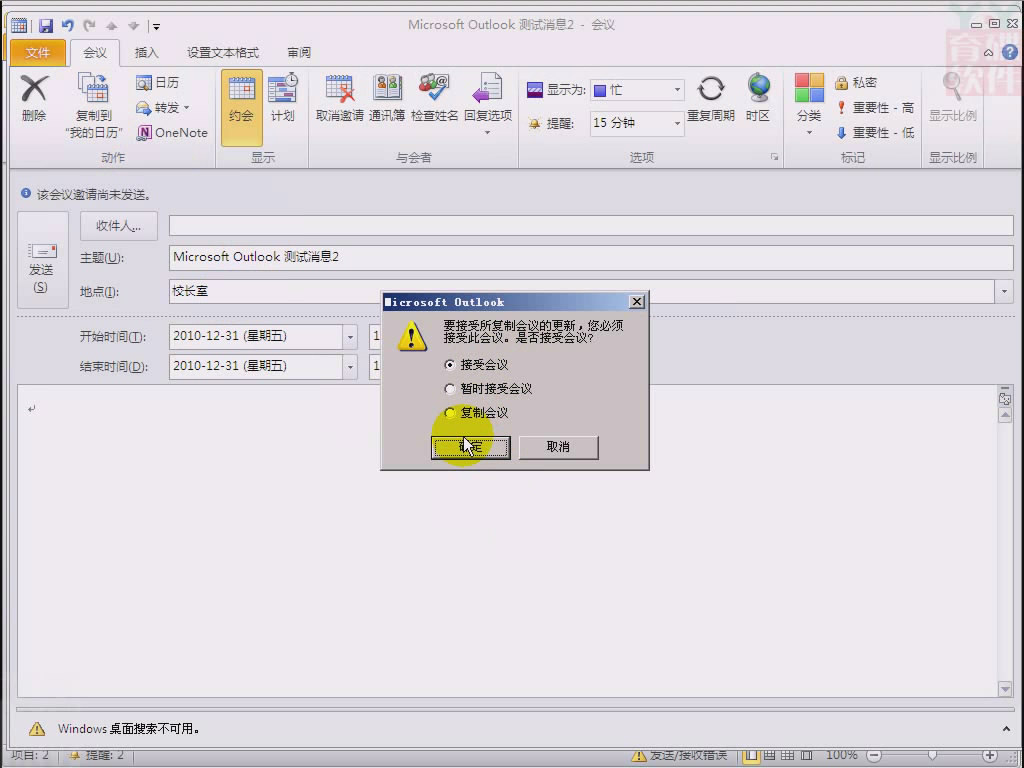Send to OneNote
1024x768 pixels.
pos(172,133)
